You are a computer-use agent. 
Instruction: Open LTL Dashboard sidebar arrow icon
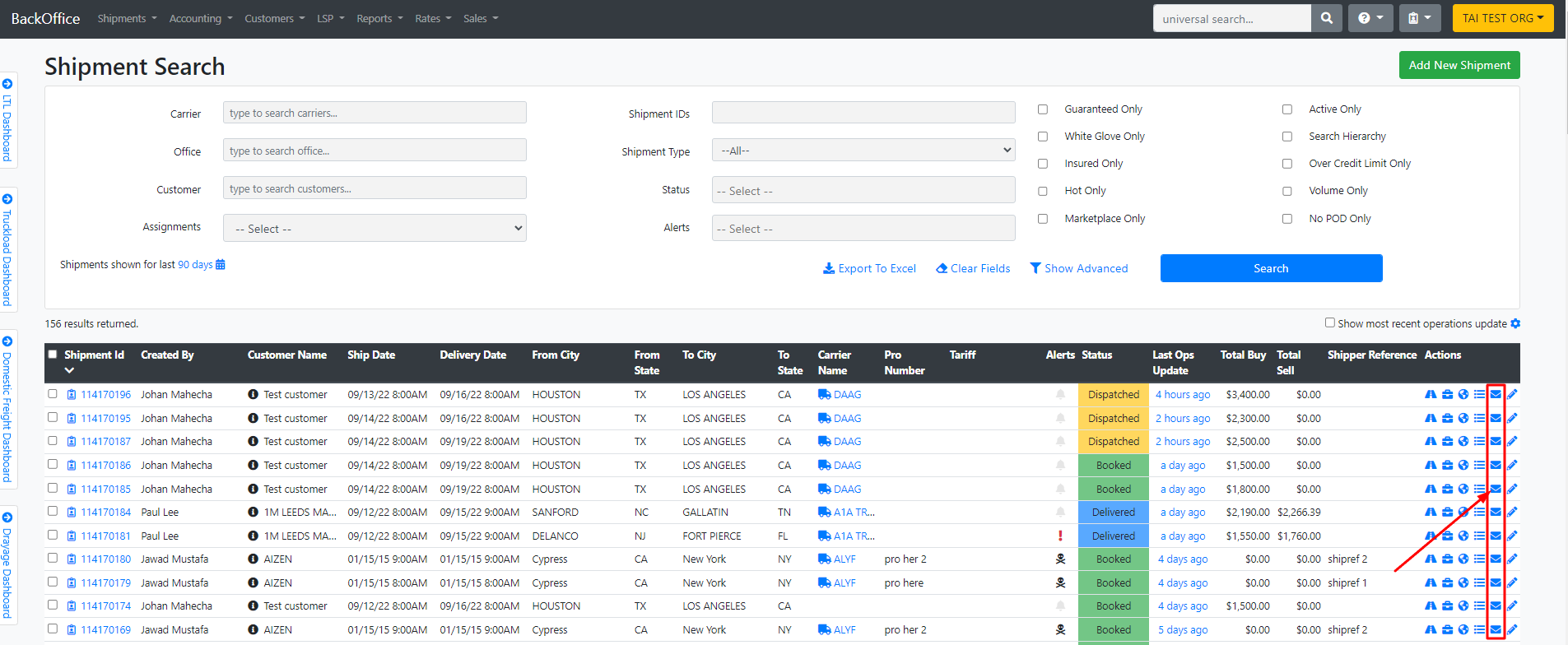(7, 84)
